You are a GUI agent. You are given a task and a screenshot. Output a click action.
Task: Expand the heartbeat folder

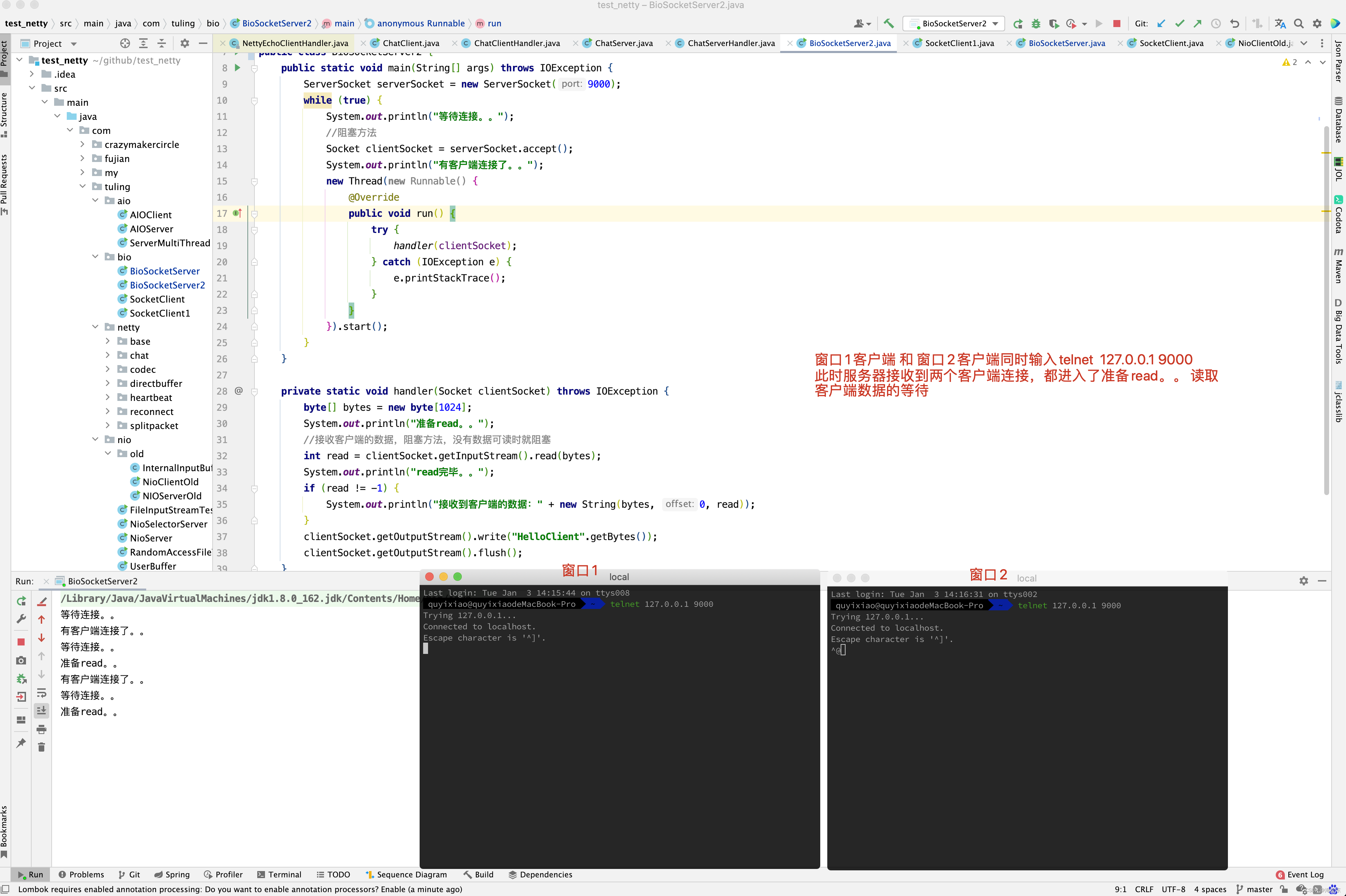[x=108, y=397]
